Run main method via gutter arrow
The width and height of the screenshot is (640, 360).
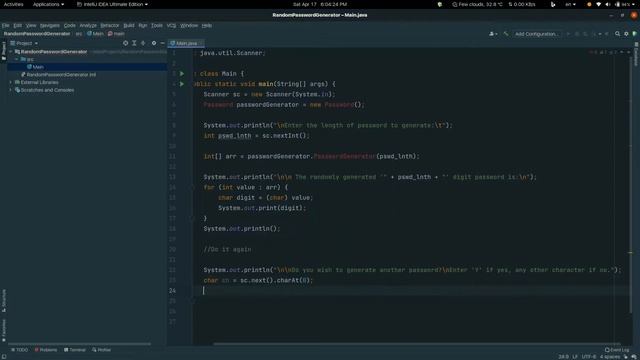click(182, 84)
